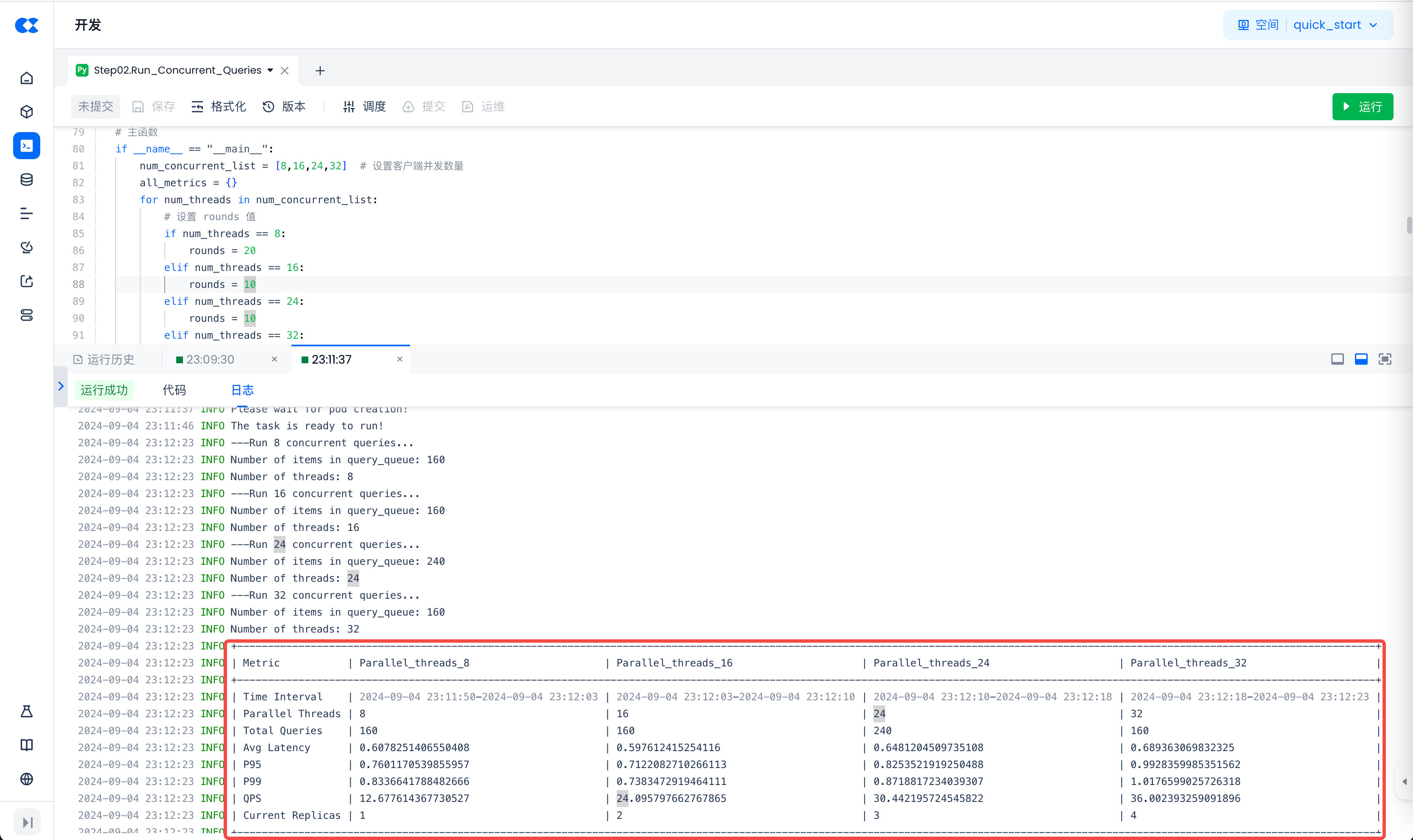Open 版本 version history
The width and height of the screenshot is (1413, 840).
point(284,106)
